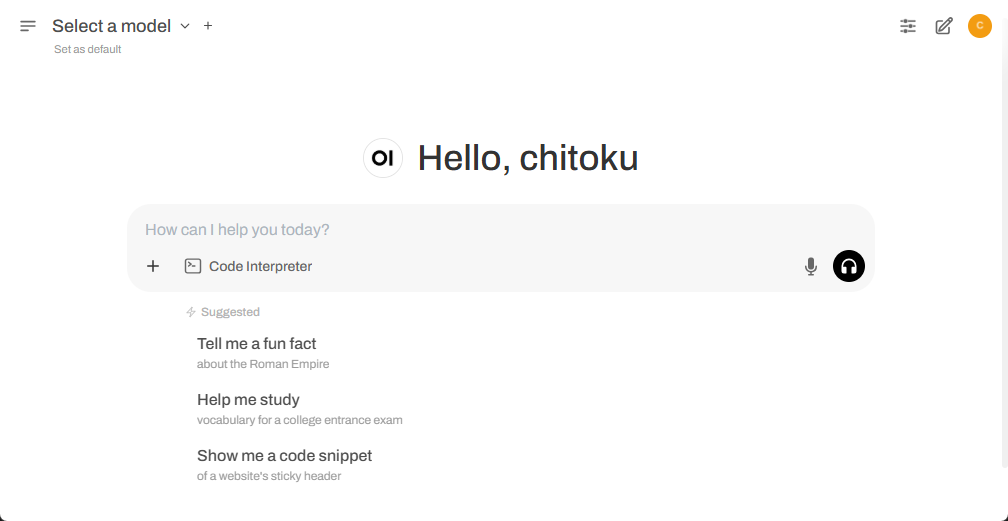
Task: Start voice call with headphones button
Action: point(849,266)
